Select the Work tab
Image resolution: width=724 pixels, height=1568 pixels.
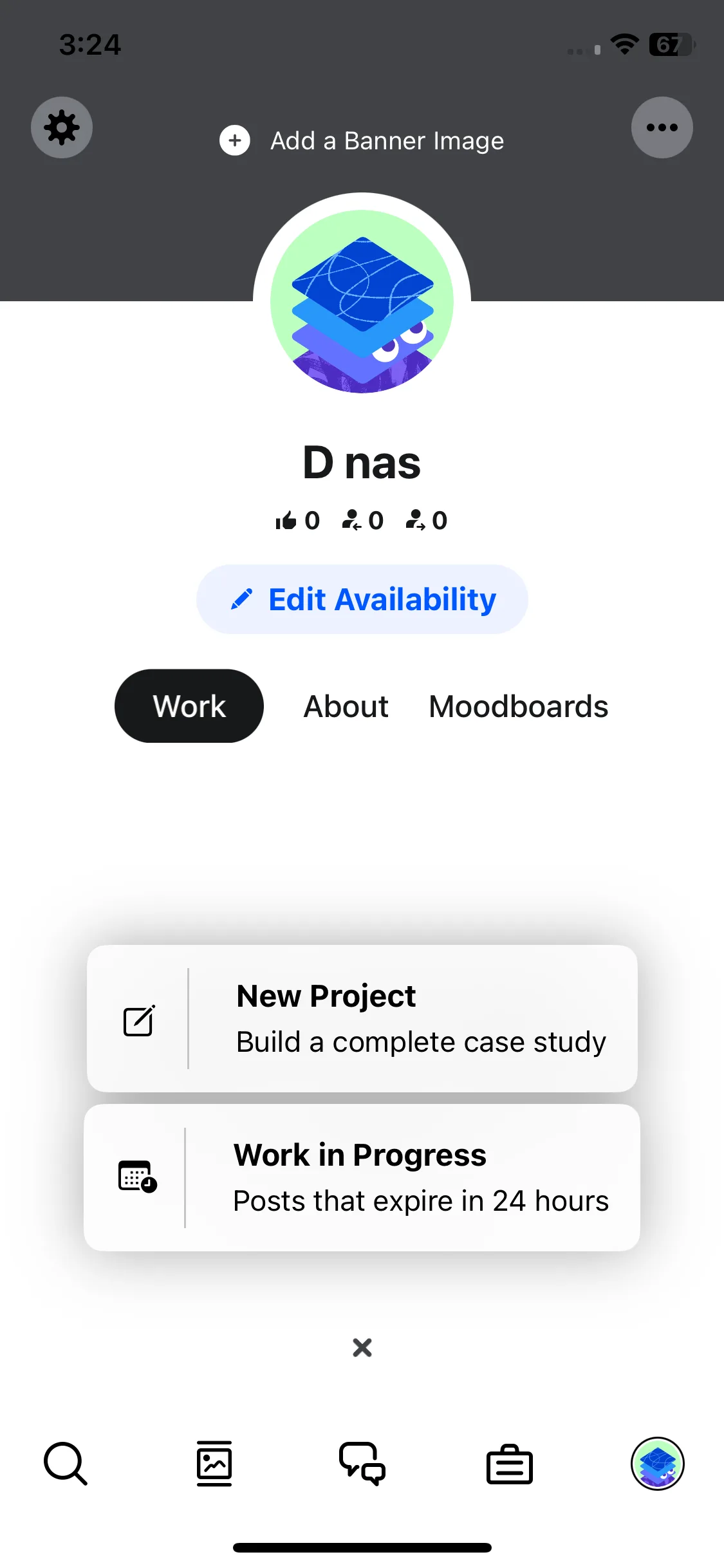click(189, 706)
